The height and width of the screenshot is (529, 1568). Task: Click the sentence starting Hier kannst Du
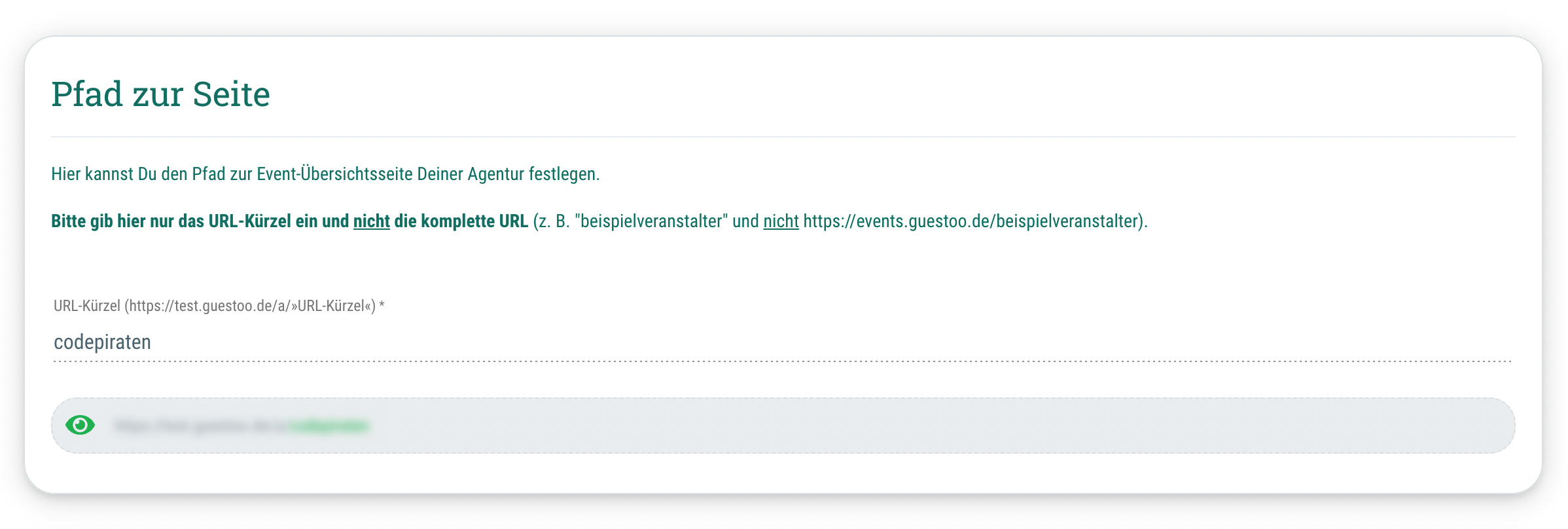(325, 174)
